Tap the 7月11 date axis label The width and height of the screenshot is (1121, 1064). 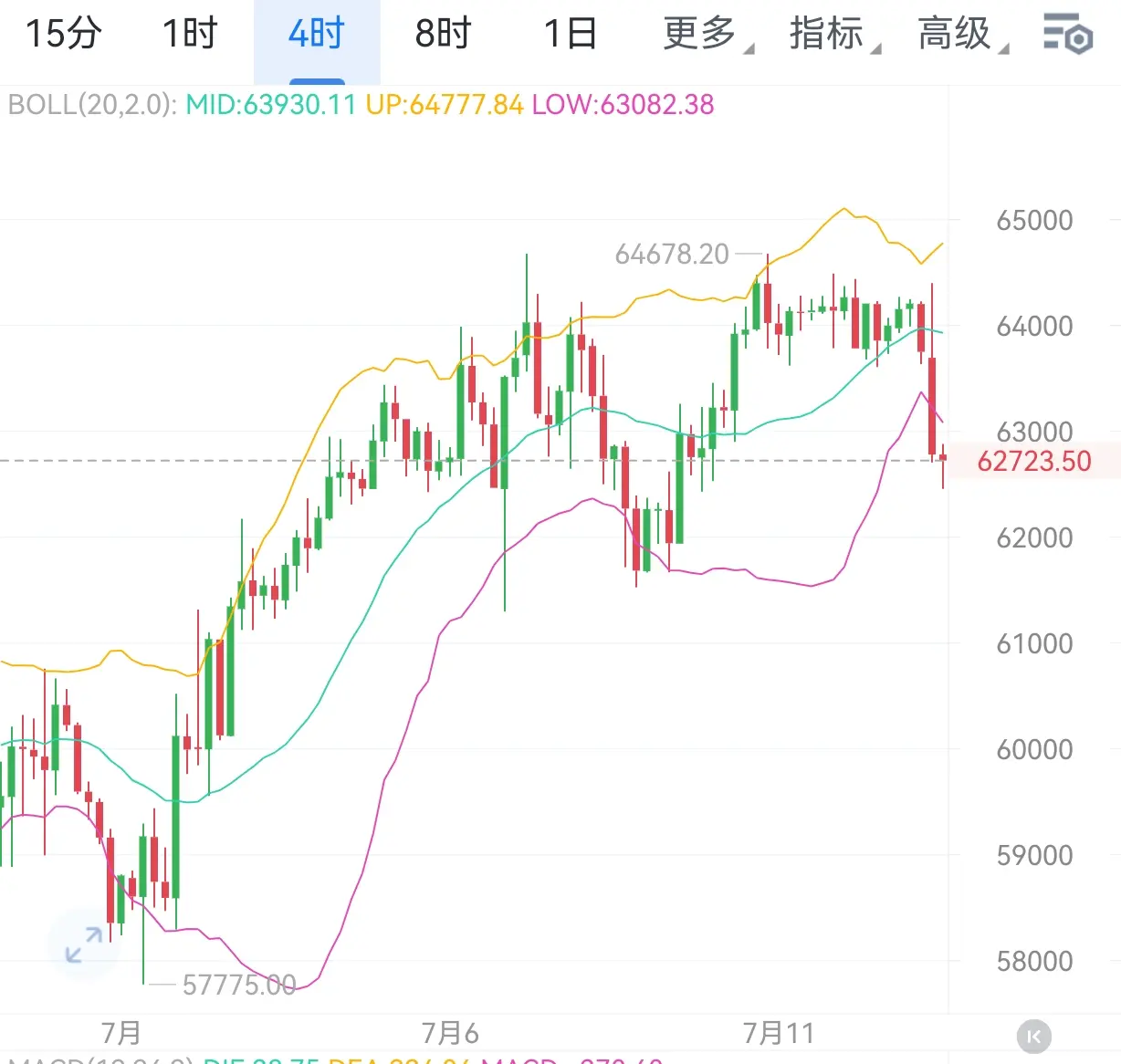pyautogui.click(x=778, y=1033)
